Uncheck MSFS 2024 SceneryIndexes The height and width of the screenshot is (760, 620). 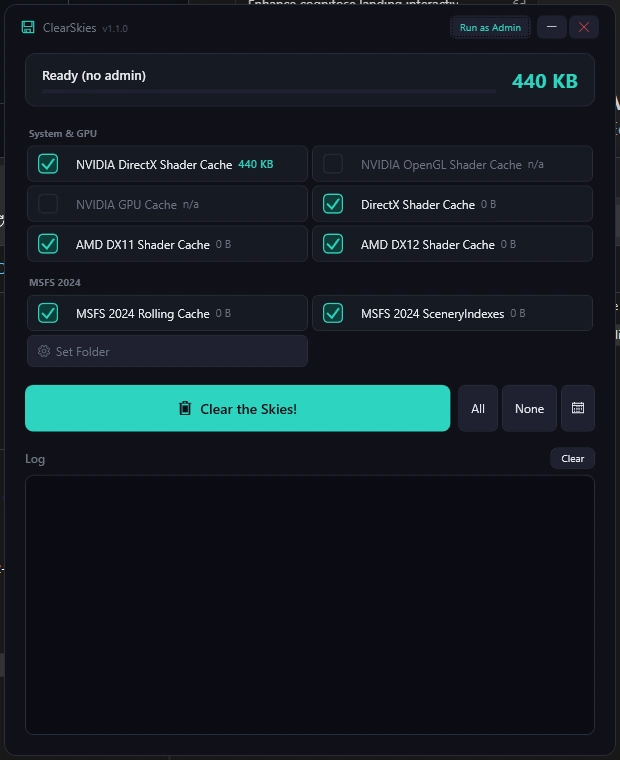coord(333,313)
